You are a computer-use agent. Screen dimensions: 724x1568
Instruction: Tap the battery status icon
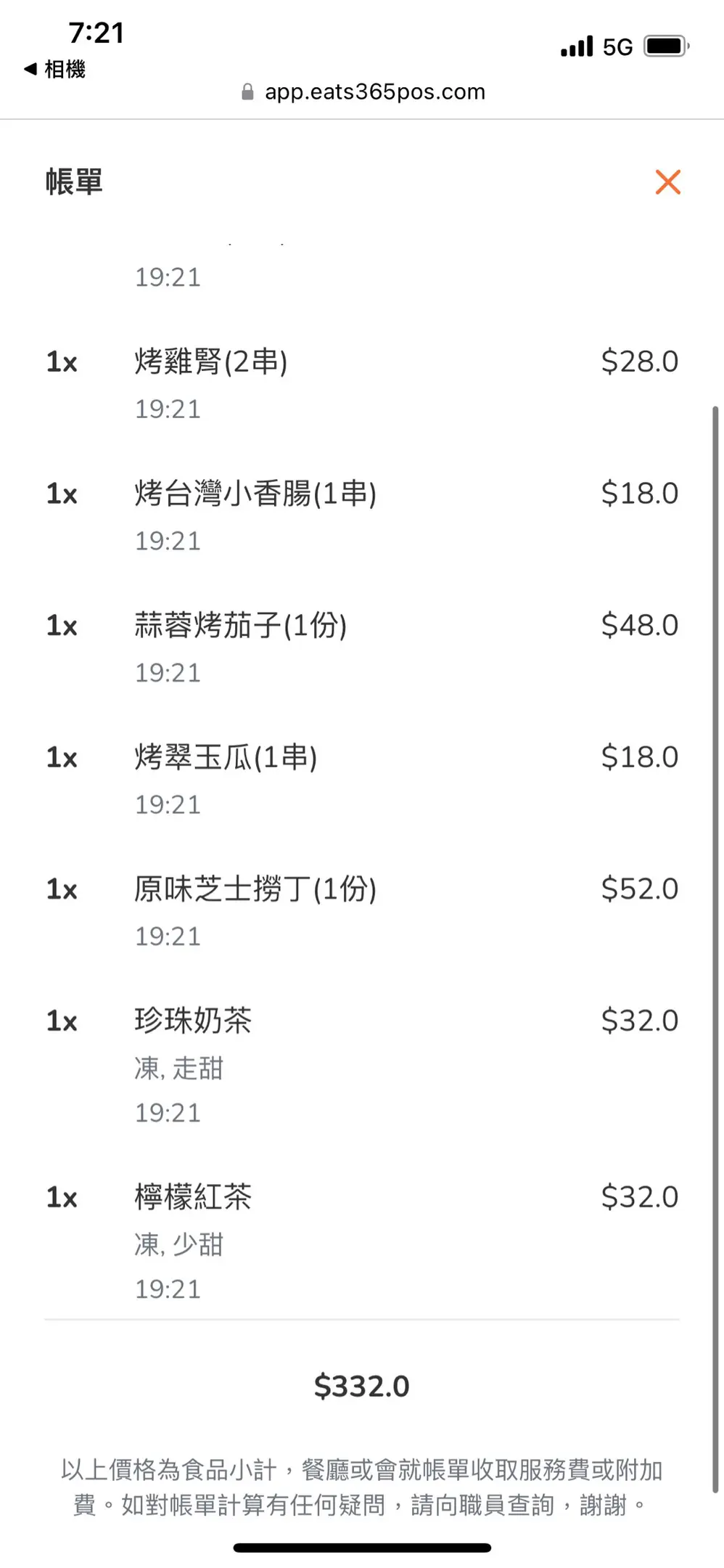tap(666, 46)
